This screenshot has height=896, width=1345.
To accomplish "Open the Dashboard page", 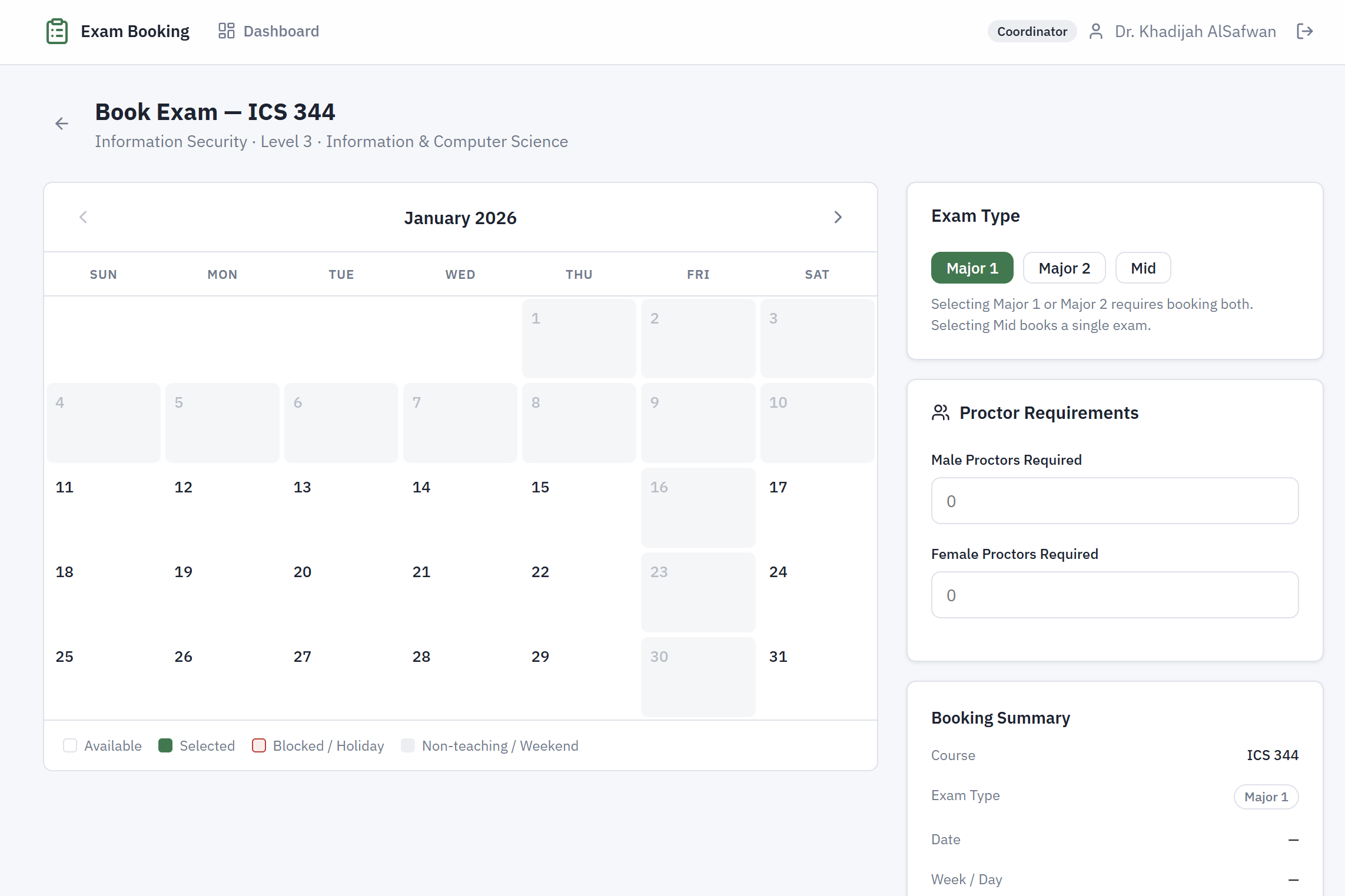I will 281,31.
